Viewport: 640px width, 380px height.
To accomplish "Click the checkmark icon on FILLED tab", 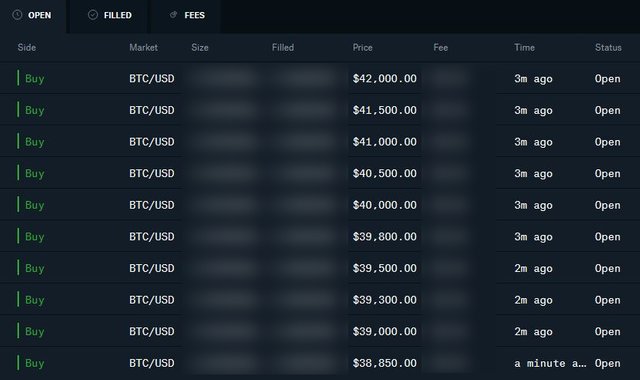I will coord(93,15).
